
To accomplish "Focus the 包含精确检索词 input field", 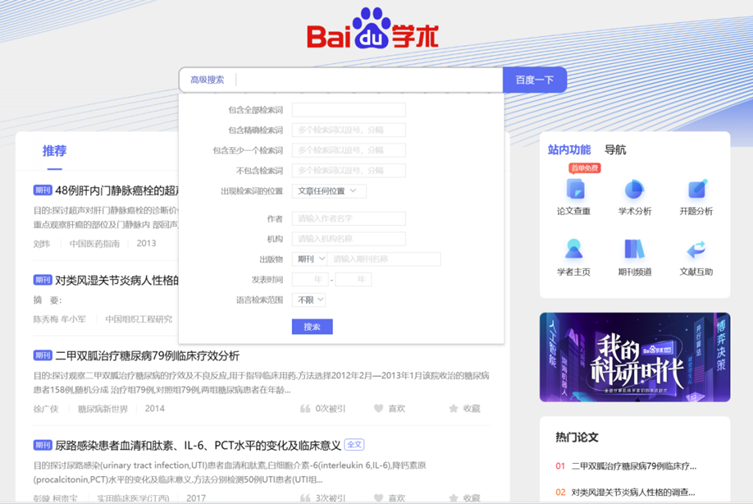I will pyautogui.click(x=349, y=130).
